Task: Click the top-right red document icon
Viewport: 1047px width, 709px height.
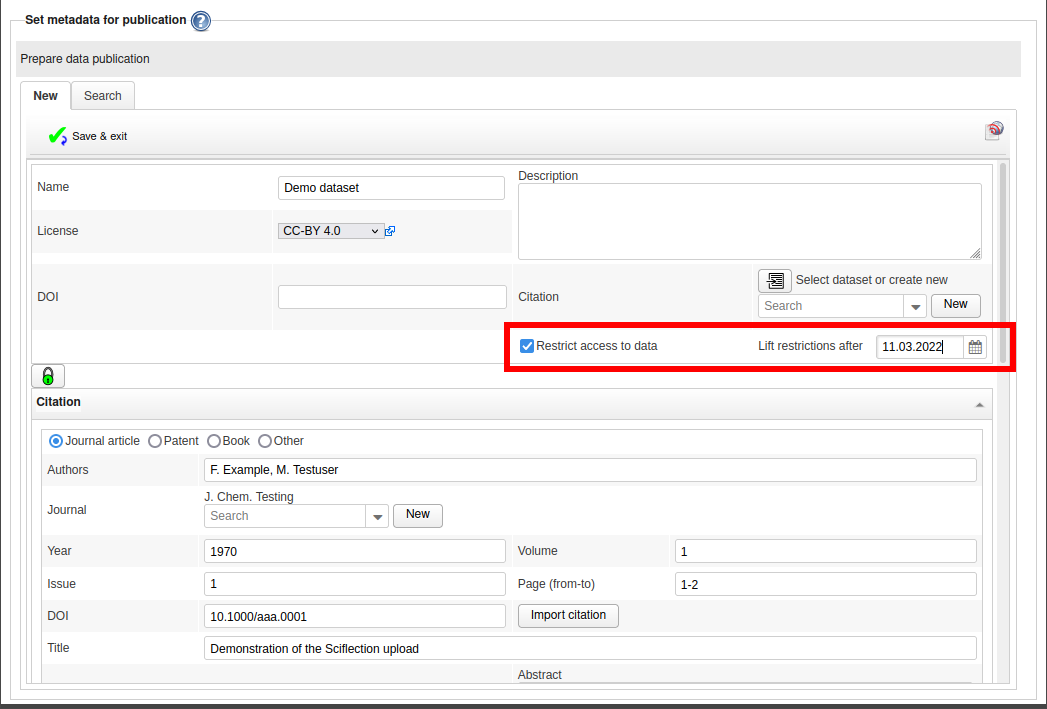Action: 994,130
